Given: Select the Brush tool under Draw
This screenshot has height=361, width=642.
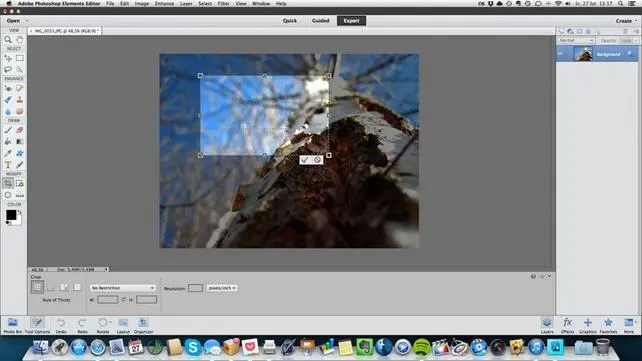Looking at the screenshot, I should (x=8, y=130).
